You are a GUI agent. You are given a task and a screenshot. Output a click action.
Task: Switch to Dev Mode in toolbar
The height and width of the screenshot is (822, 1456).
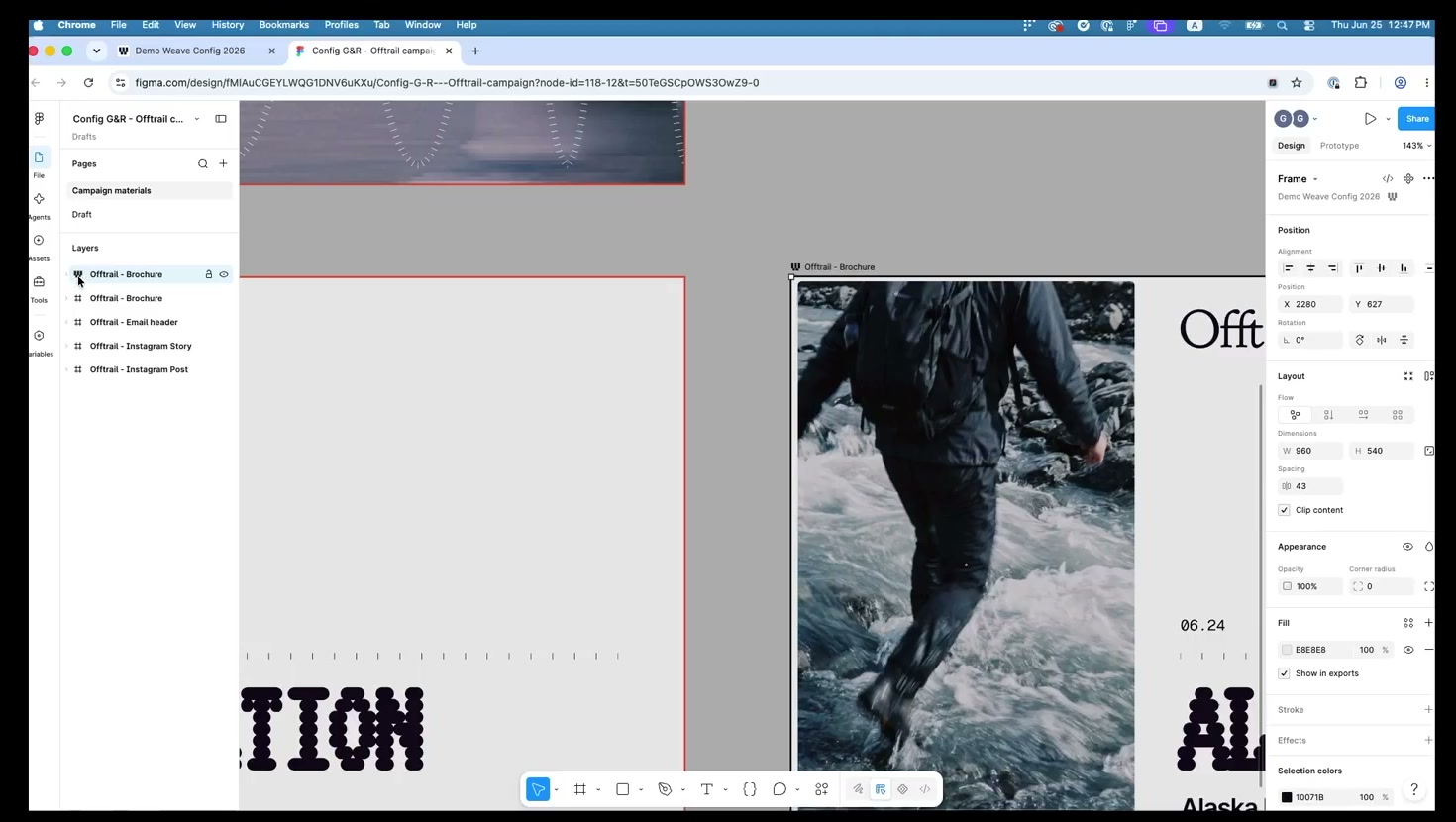[x=925, y=789]
